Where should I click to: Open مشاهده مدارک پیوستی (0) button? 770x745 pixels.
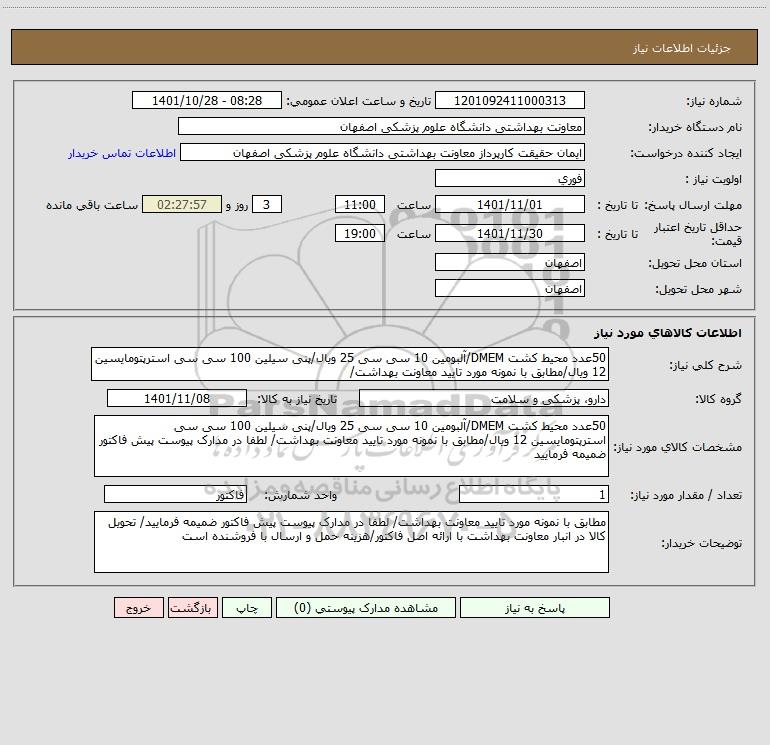[366, 607]
